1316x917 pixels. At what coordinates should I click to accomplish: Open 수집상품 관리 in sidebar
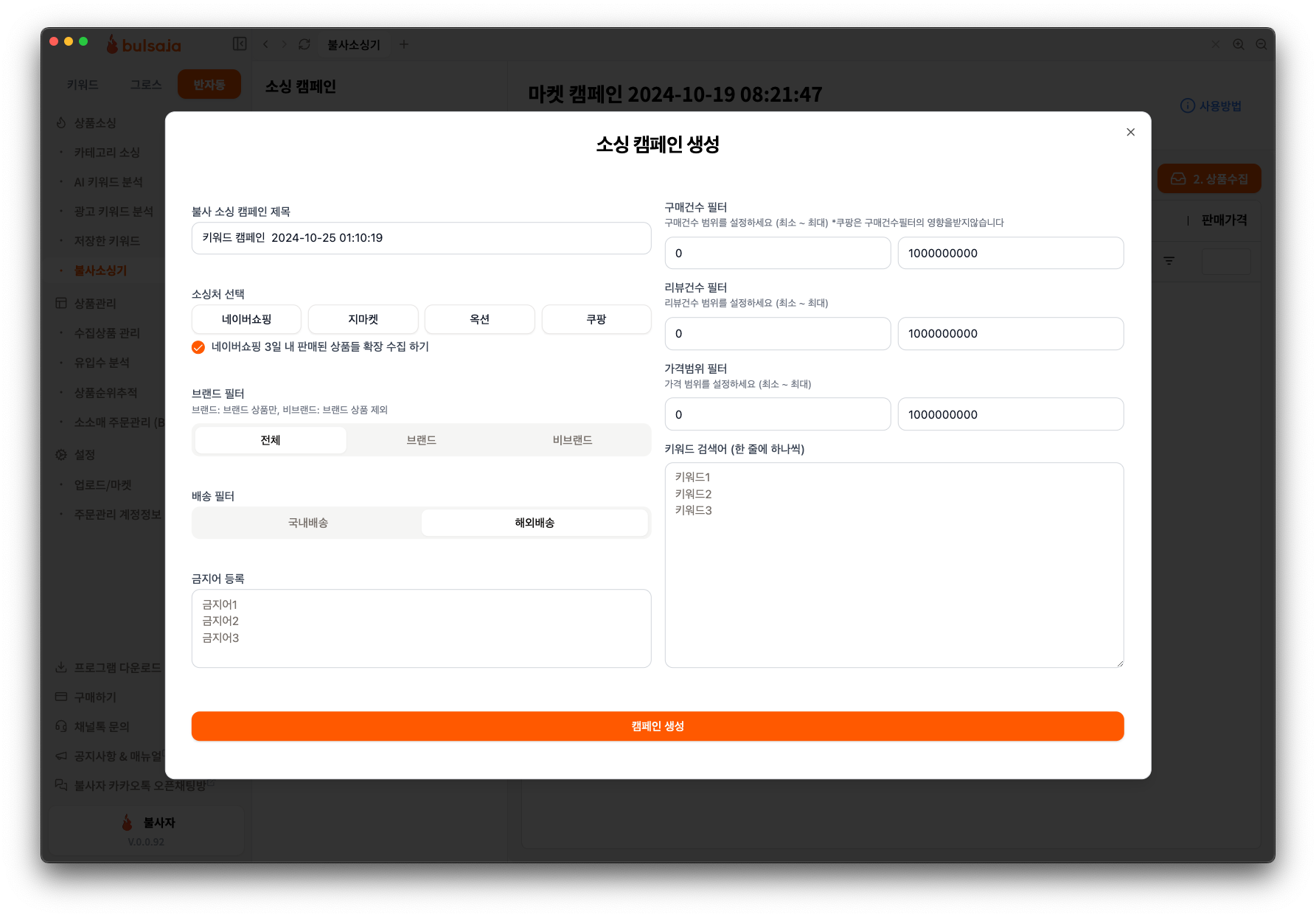107,333
